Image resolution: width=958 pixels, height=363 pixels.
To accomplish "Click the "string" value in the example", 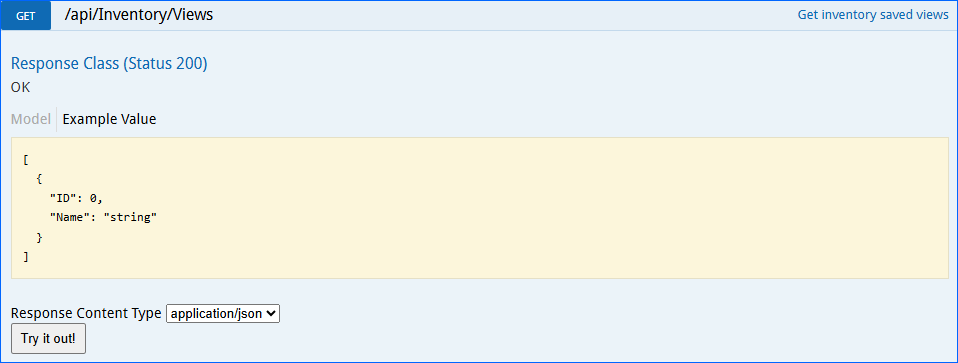I will click(130, 217).
